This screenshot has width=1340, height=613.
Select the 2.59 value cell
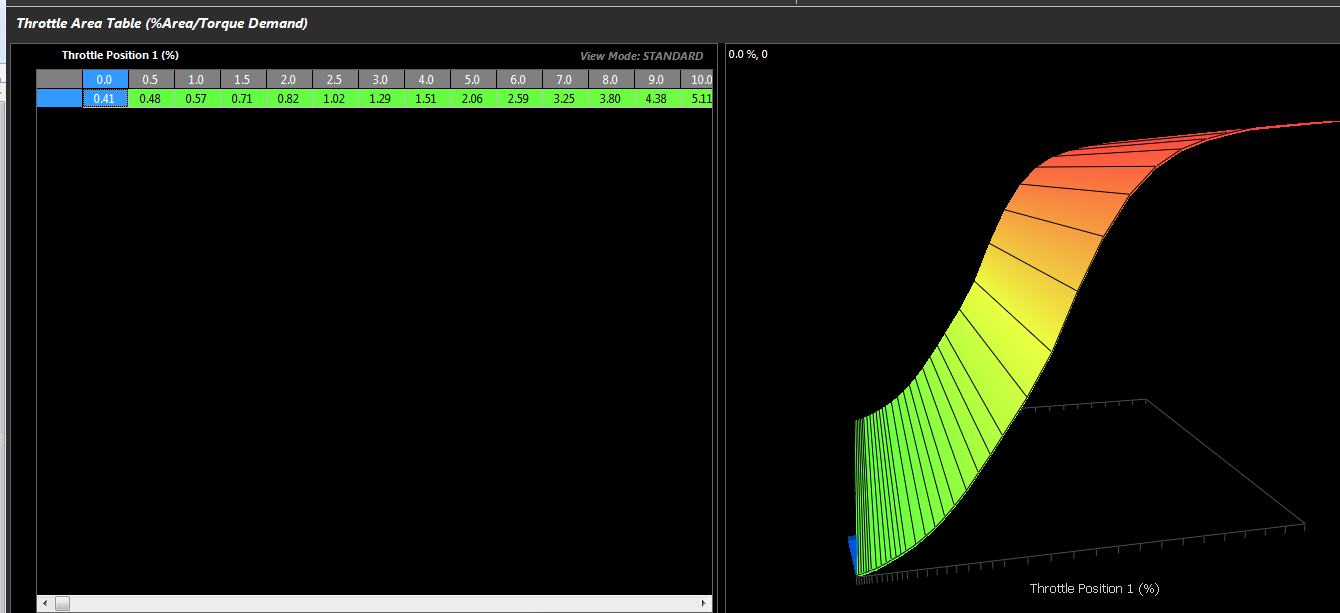519,98
